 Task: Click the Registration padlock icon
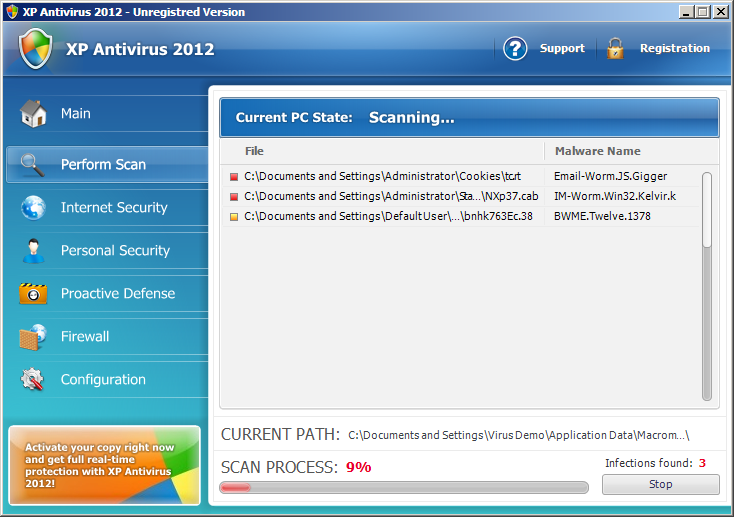point(615,48)
